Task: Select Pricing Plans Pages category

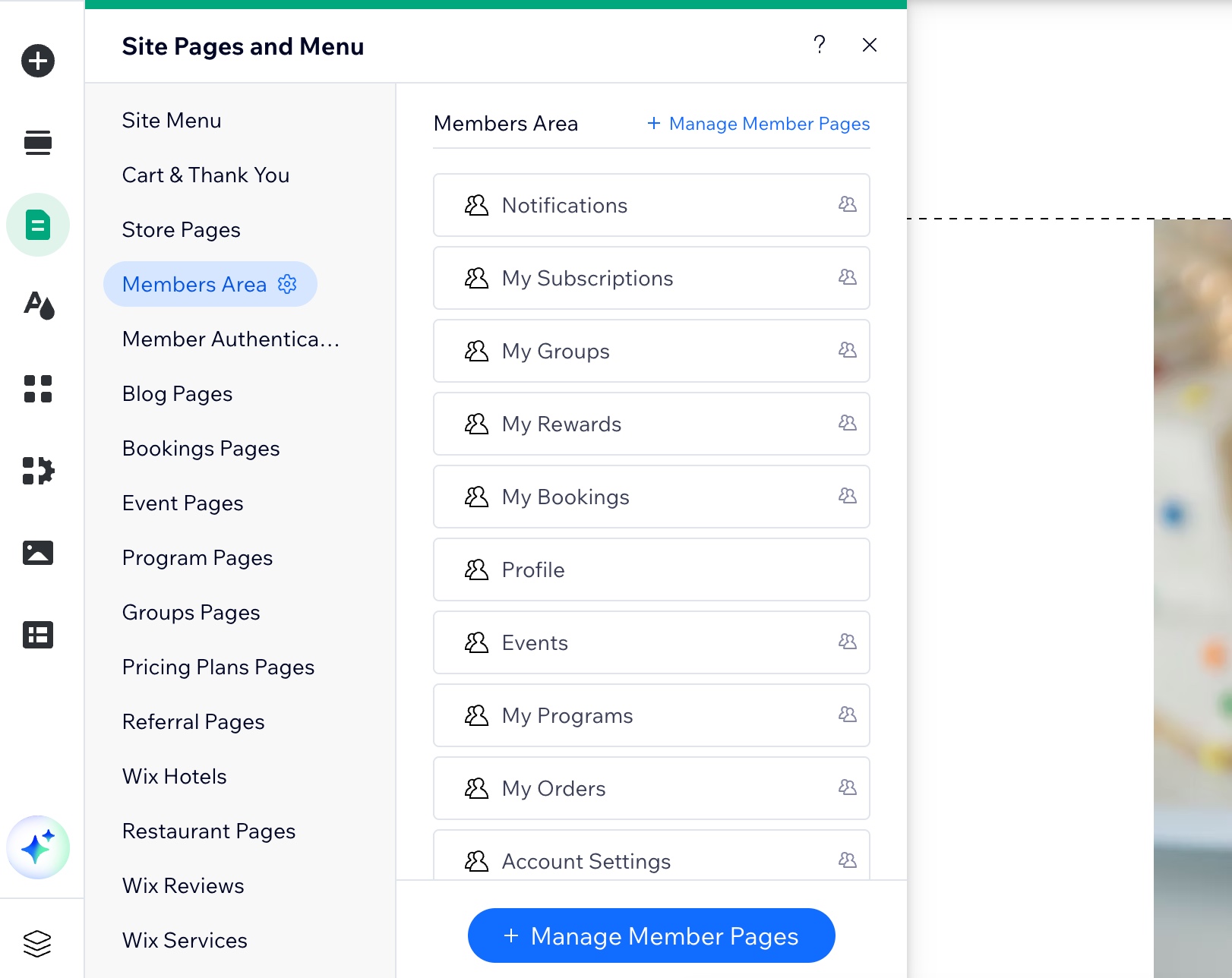Action: (x=219, y=667)
